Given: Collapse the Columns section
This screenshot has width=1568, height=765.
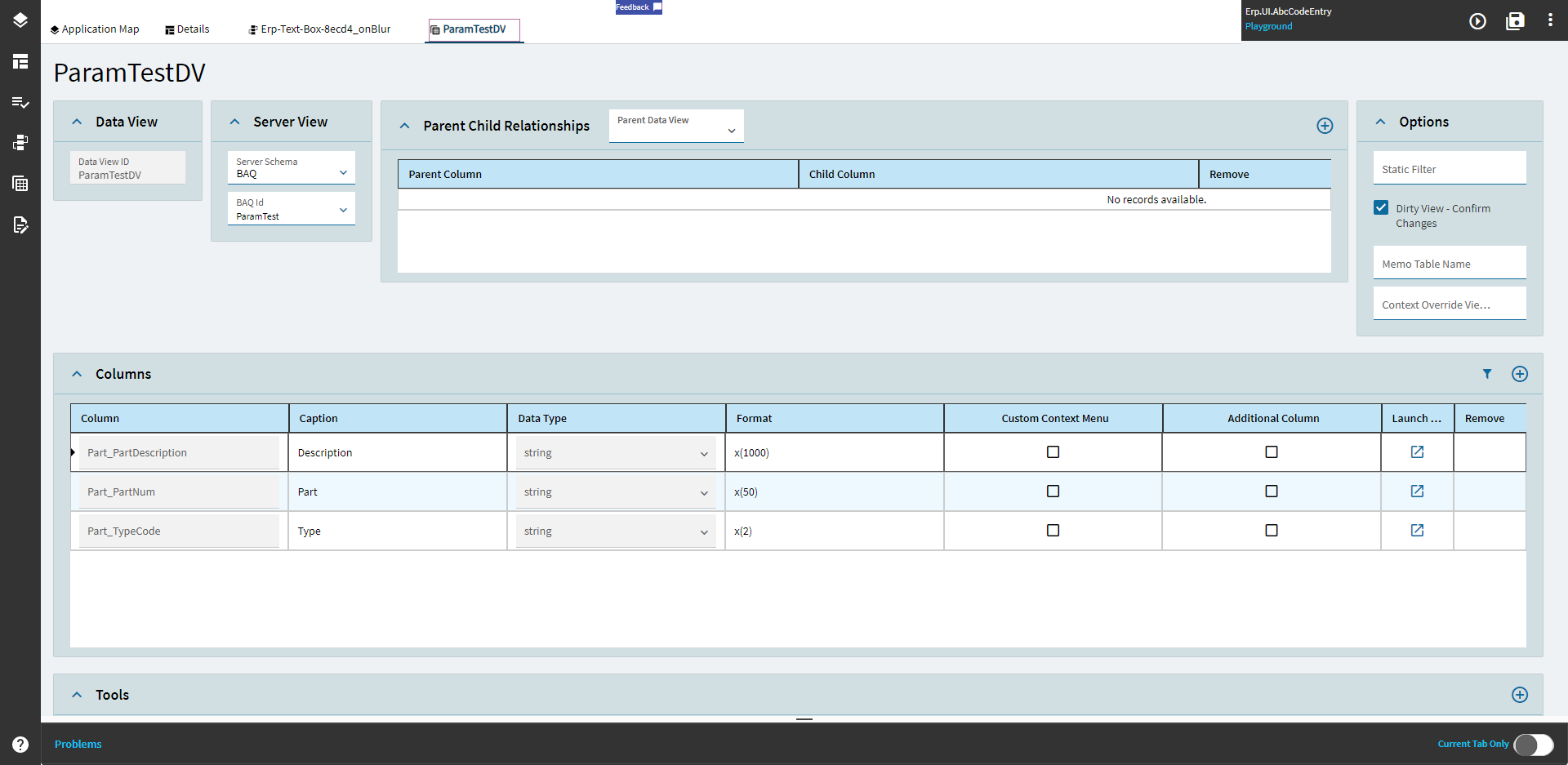Looking at the screenshot, I should click(77, 373).
